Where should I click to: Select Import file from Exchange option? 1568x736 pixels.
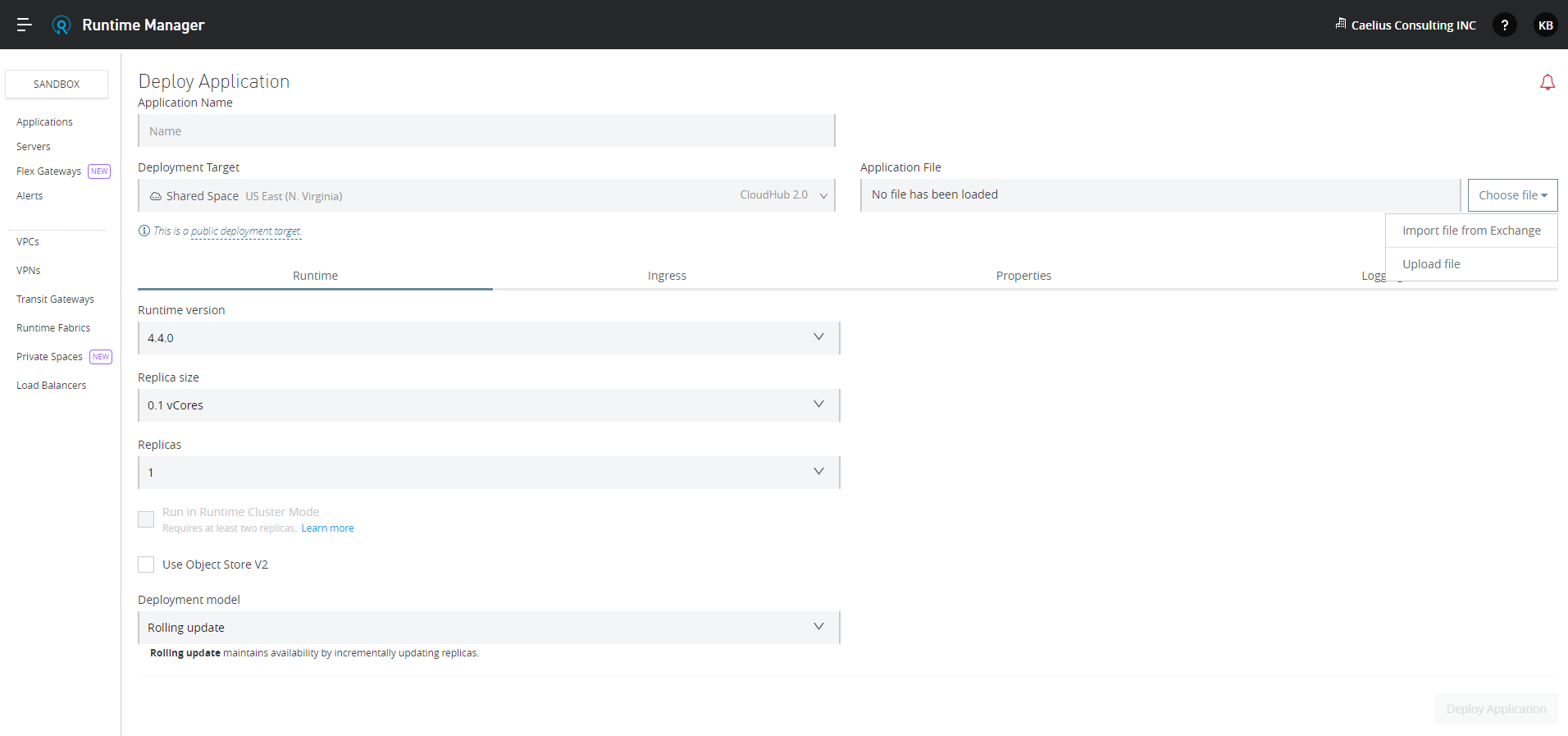[x=1471, y=231]
